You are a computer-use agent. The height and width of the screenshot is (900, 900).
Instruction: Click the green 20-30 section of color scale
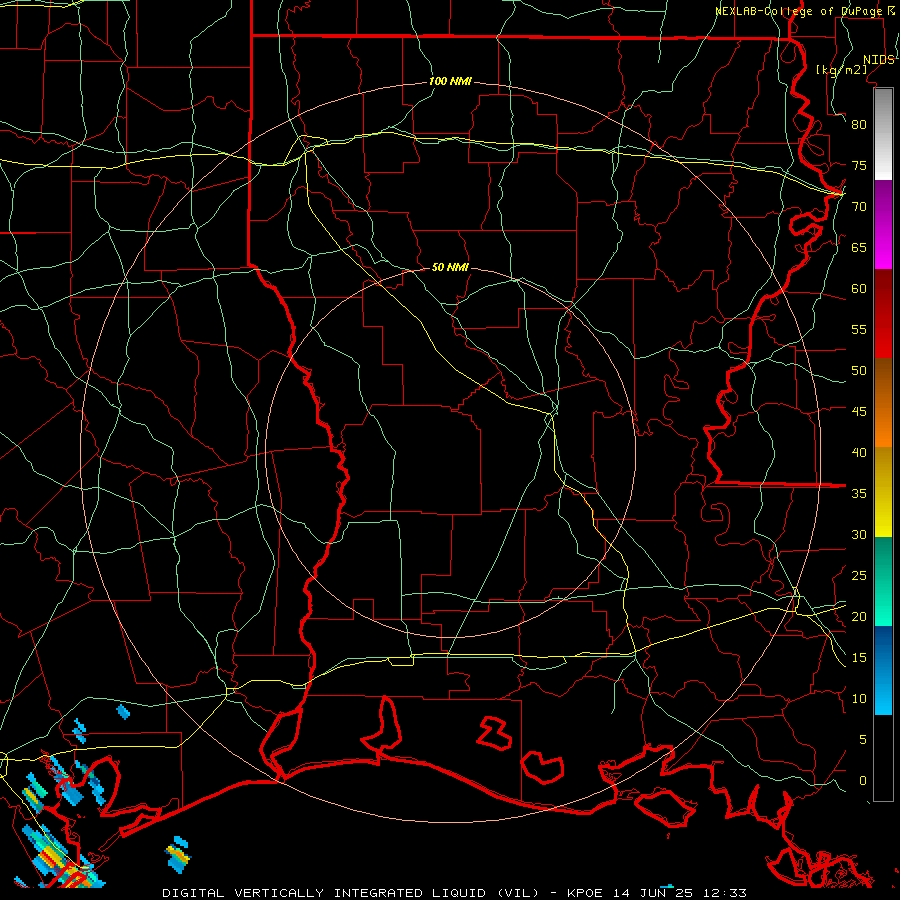(x=883, y=581)
